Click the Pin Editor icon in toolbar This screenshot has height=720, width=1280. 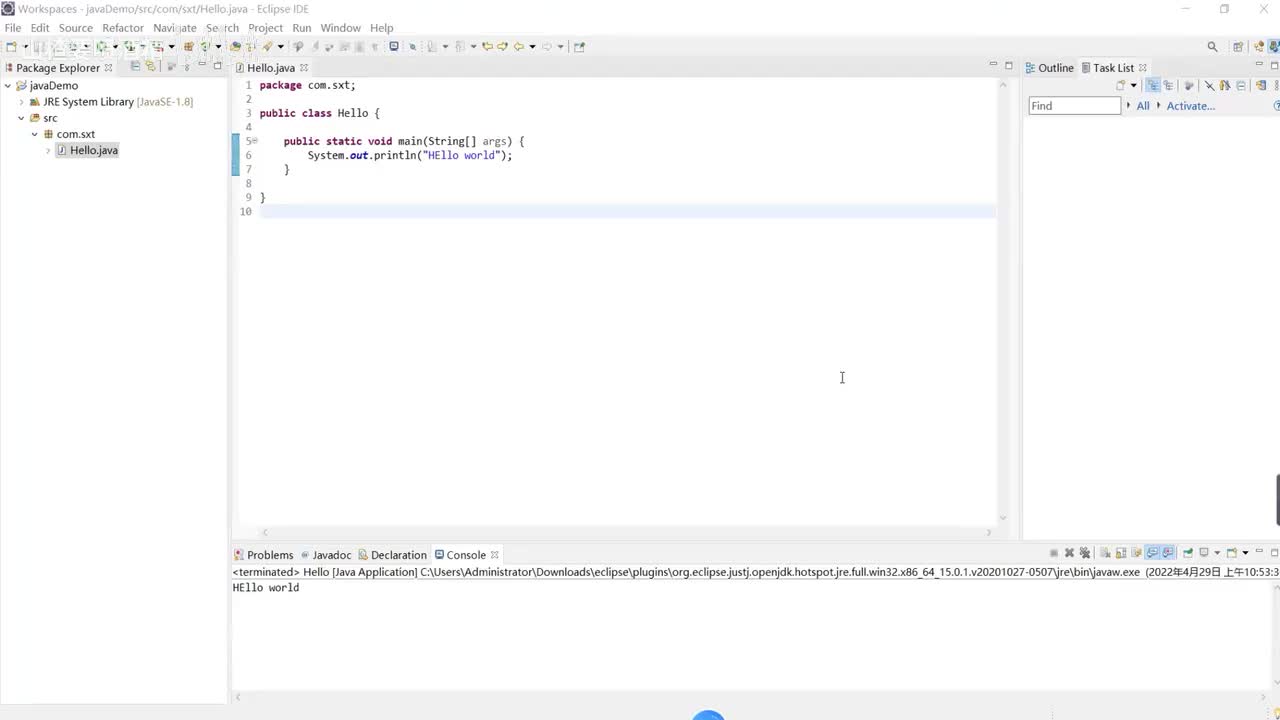(579, 46)
